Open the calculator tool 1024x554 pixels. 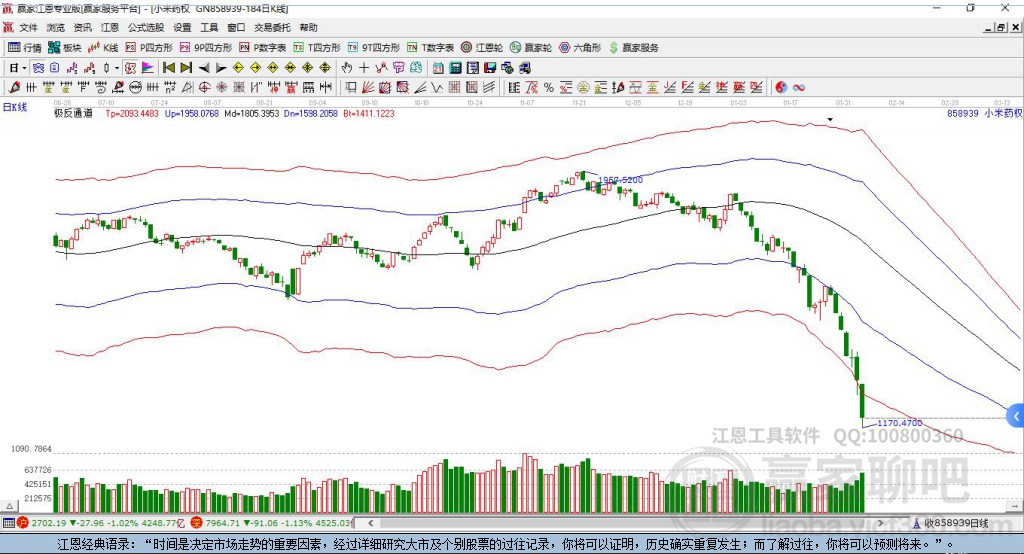point(455,68)
